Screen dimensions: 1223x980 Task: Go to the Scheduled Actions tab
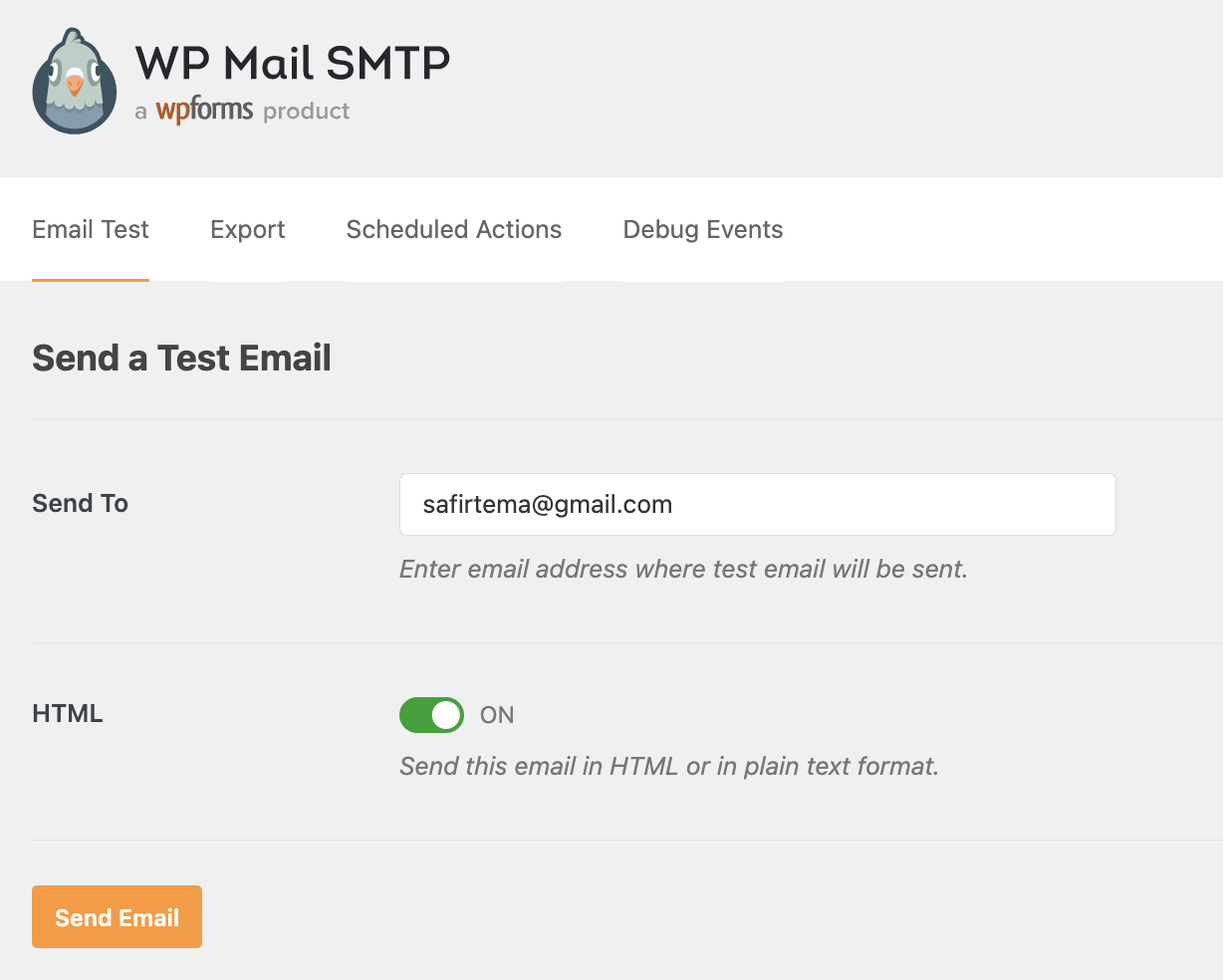pyautogui.click(x=454, y=230)
